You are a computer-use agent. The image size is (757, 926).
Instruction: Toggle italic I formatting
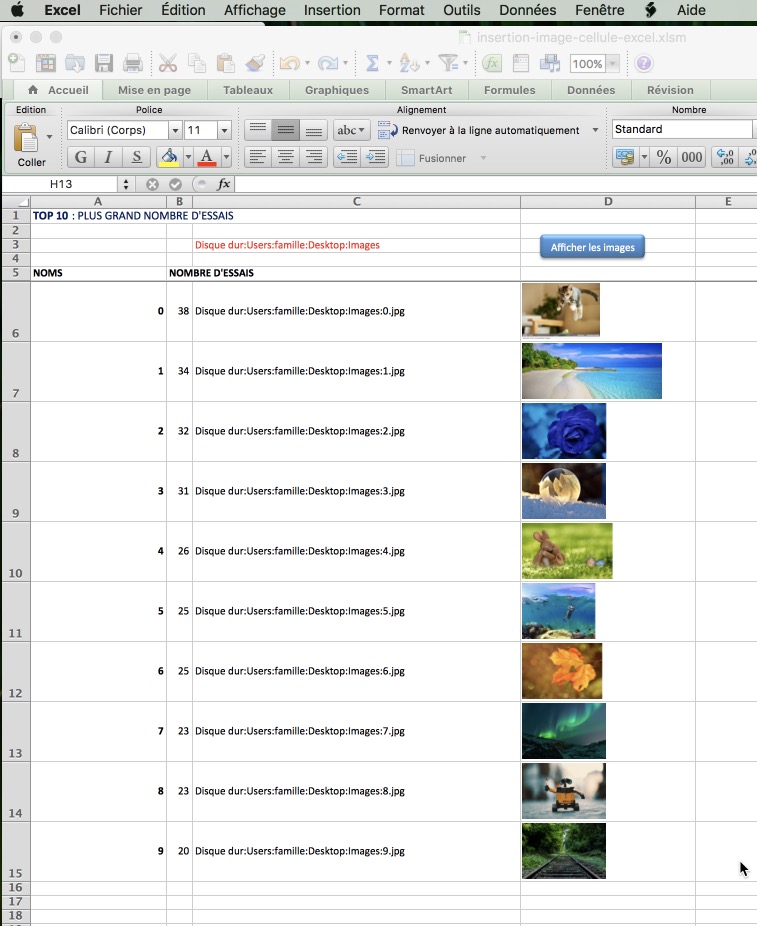tap(108, 157)
